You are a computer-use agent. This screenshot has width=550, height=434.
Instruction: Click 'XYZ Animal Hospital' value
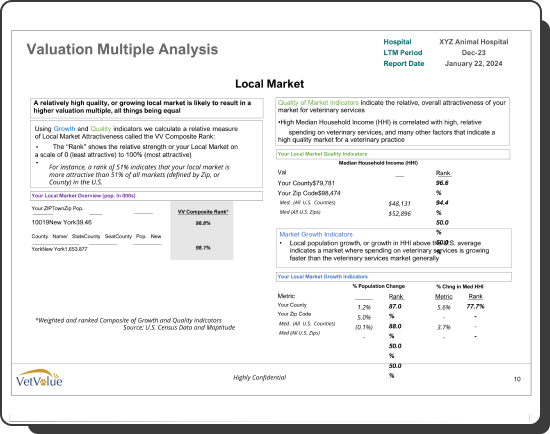(x=474, y=42)
